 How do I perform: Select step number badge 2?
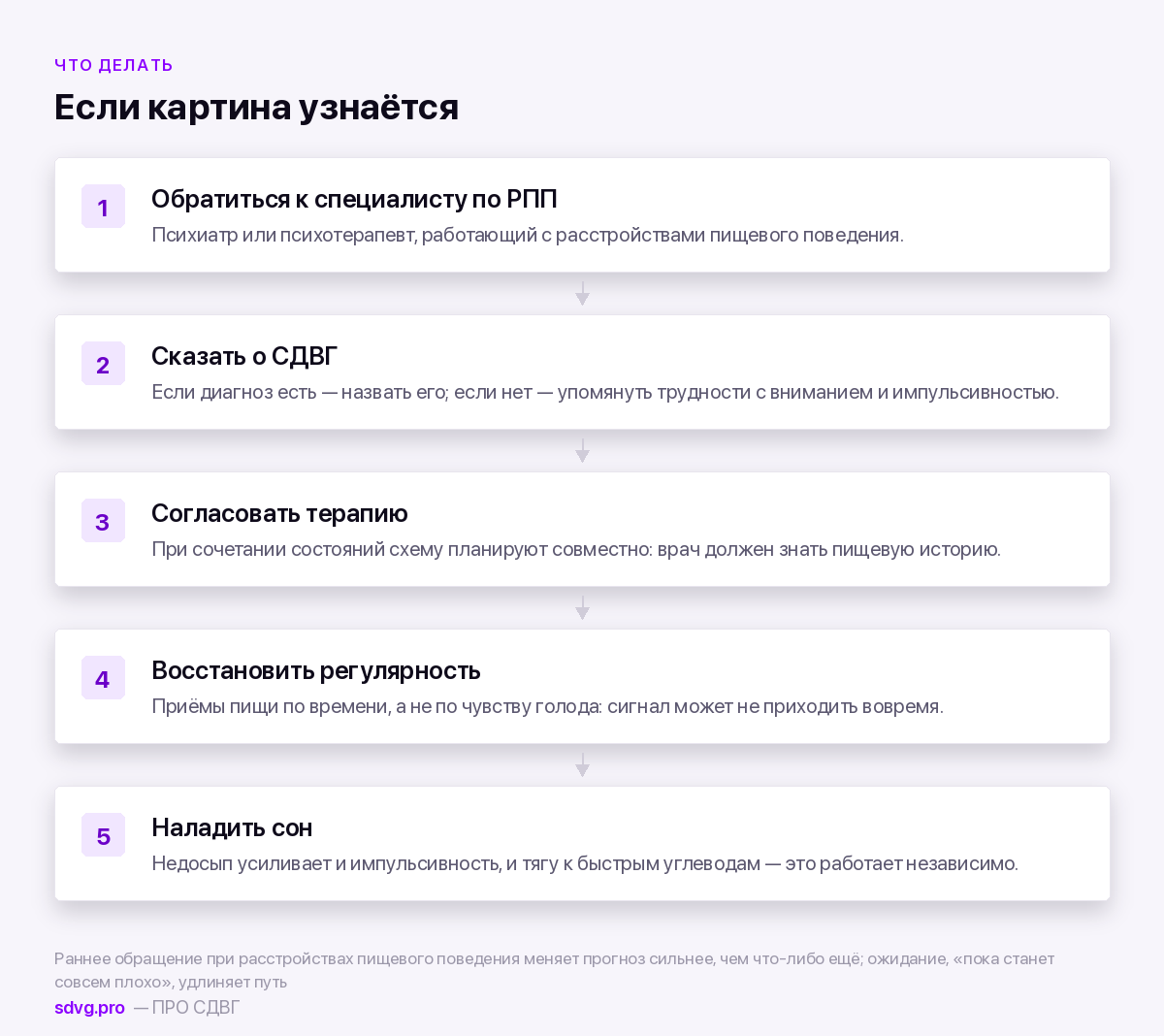pyautogui.click(x=103, y=364)
